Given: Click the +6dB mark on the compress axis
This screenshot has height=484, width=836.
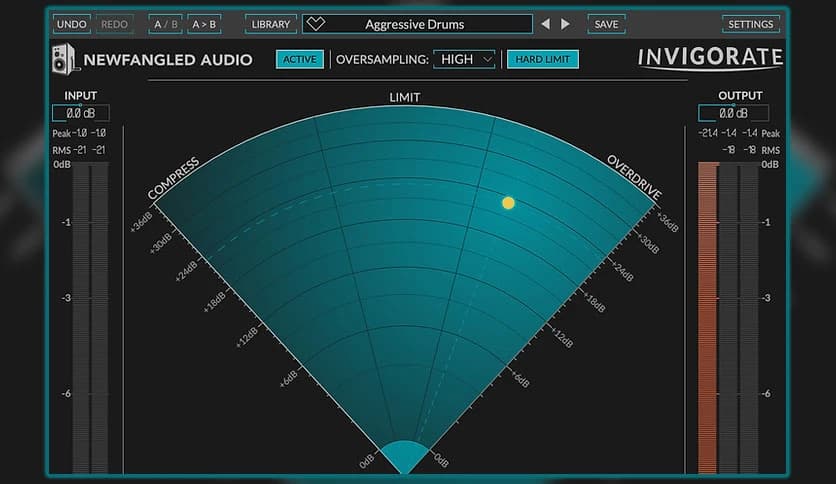Looking at the screenshot, I should pos(288,378).
